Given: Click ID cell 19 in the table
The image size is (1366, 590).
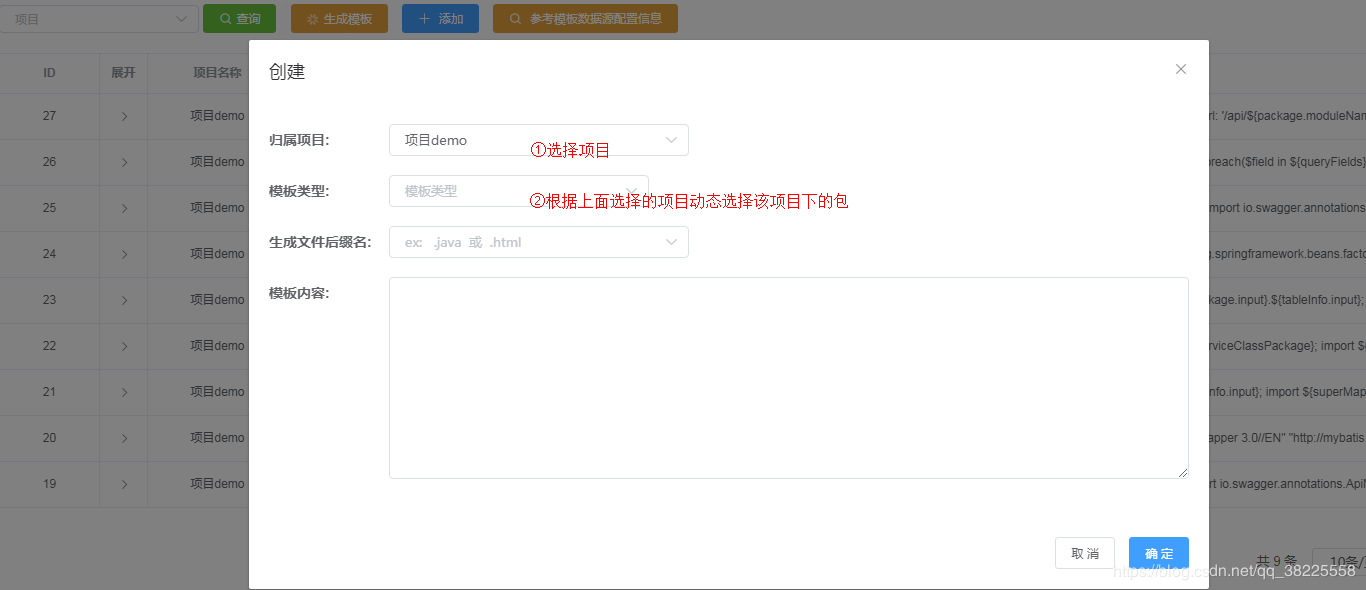Looking at the screenshot, I should click(49, 484).
